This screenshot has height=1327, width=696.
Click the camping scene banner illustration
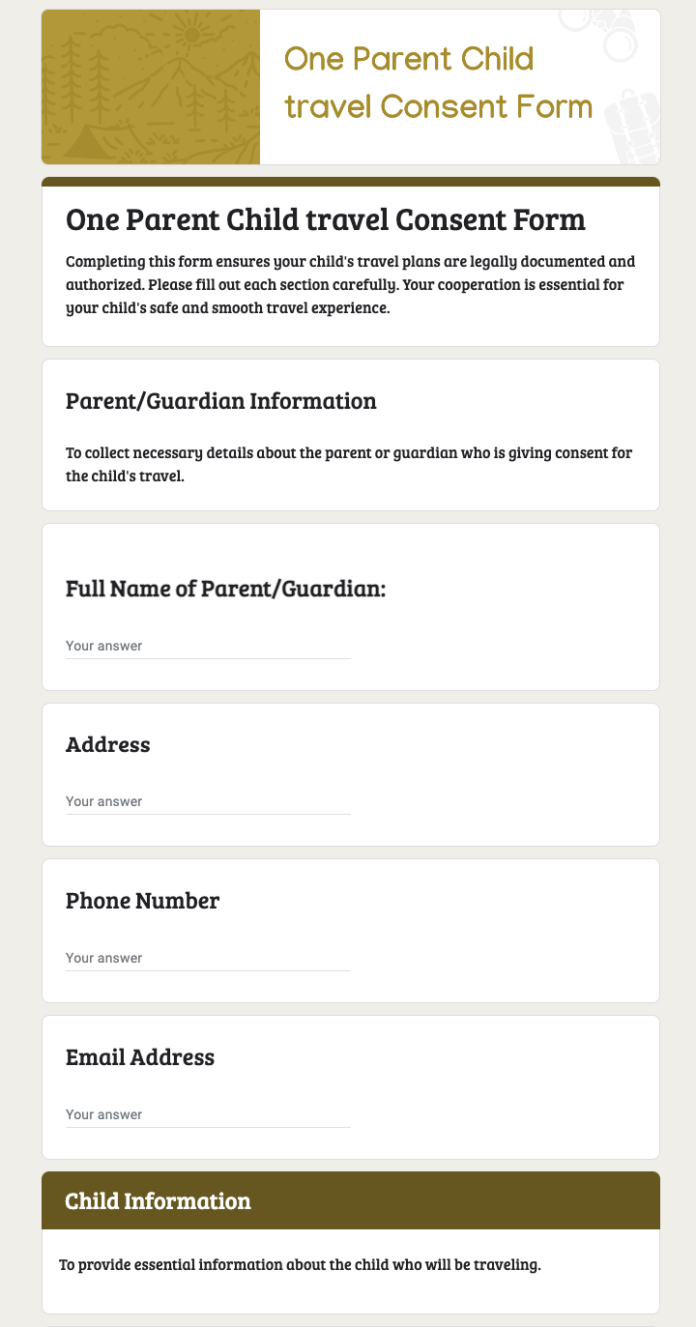150,85
